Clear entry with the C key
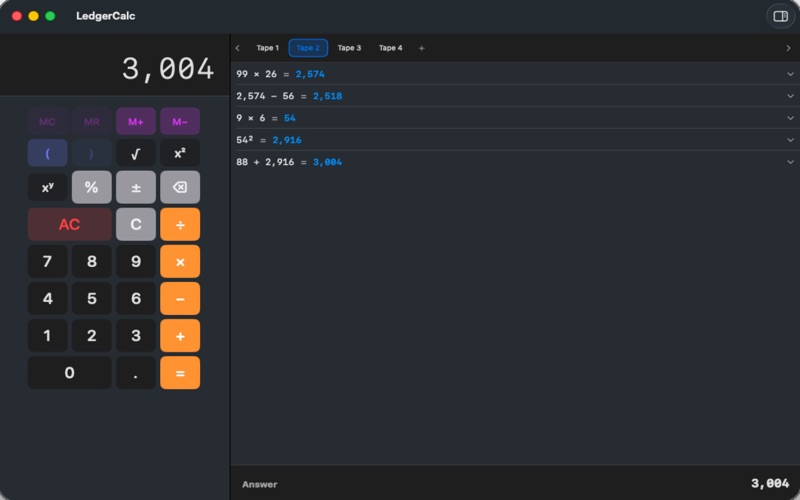The width and height of the screenshot is (800, 500). click(136, 224)
